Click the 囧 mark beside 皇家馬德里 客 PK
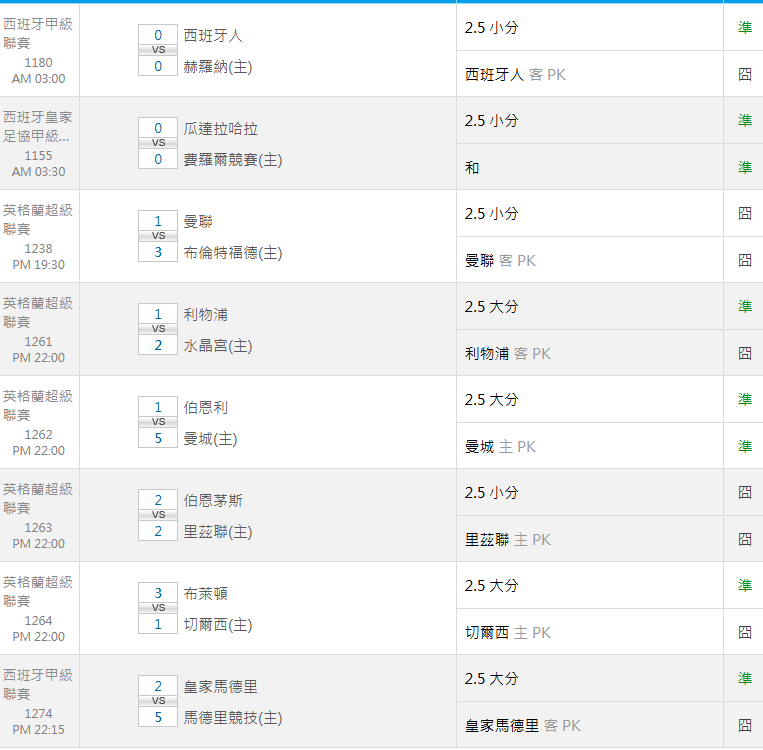 tap(744, 725)
